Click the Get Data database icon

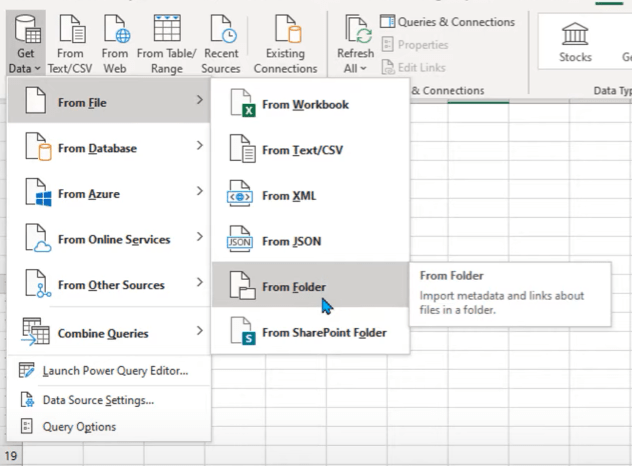tap(27, 29)
